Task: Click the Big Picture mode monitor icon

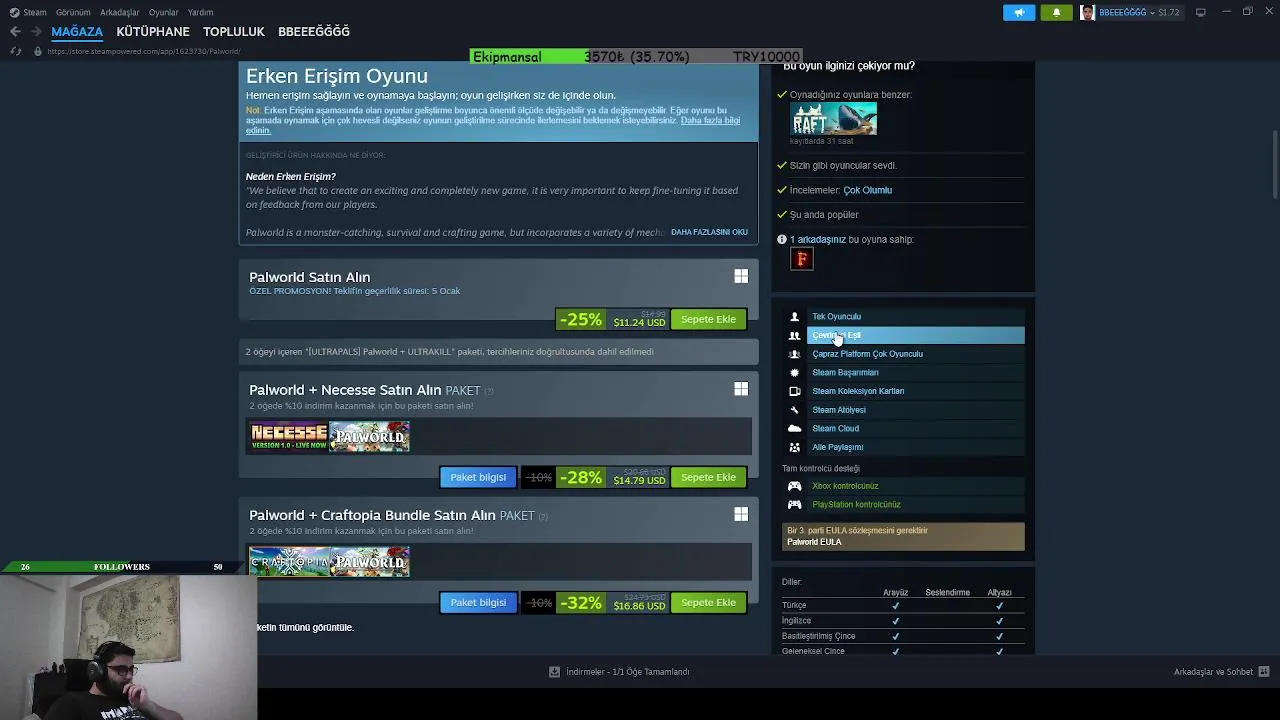Action: (1200, 12)
